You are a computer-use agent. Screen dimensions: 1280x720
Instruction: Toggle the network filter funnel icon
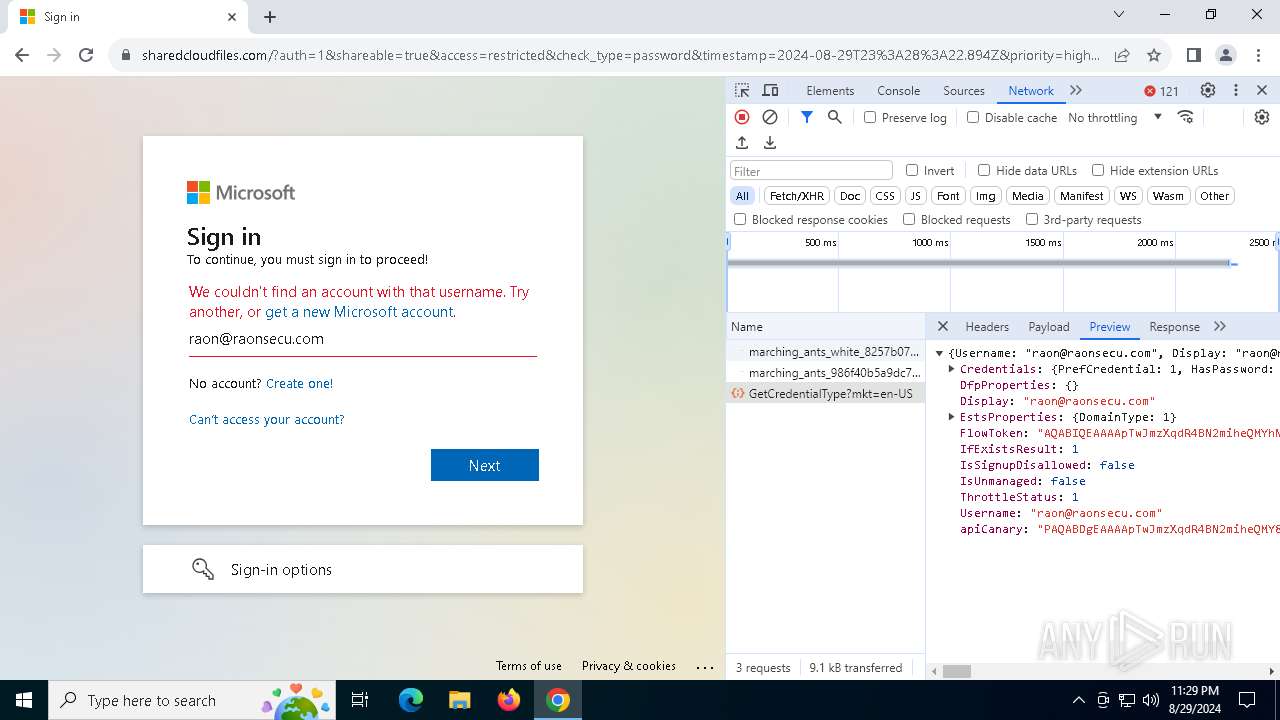coord(807,117)
